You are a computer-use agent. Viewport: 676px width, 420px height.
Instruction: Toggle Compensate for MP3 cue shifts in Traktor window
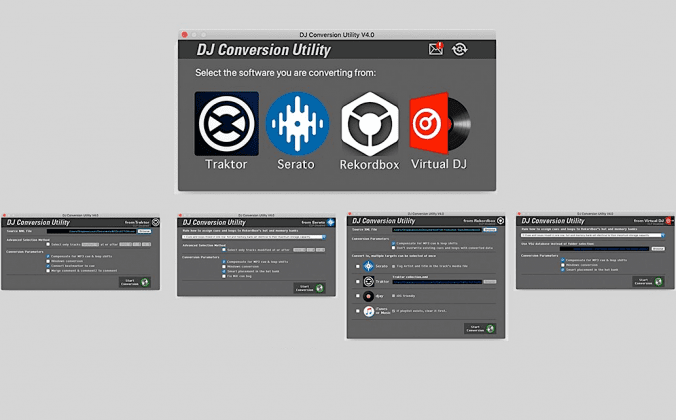pyautogui.click(x=48, y=256)
